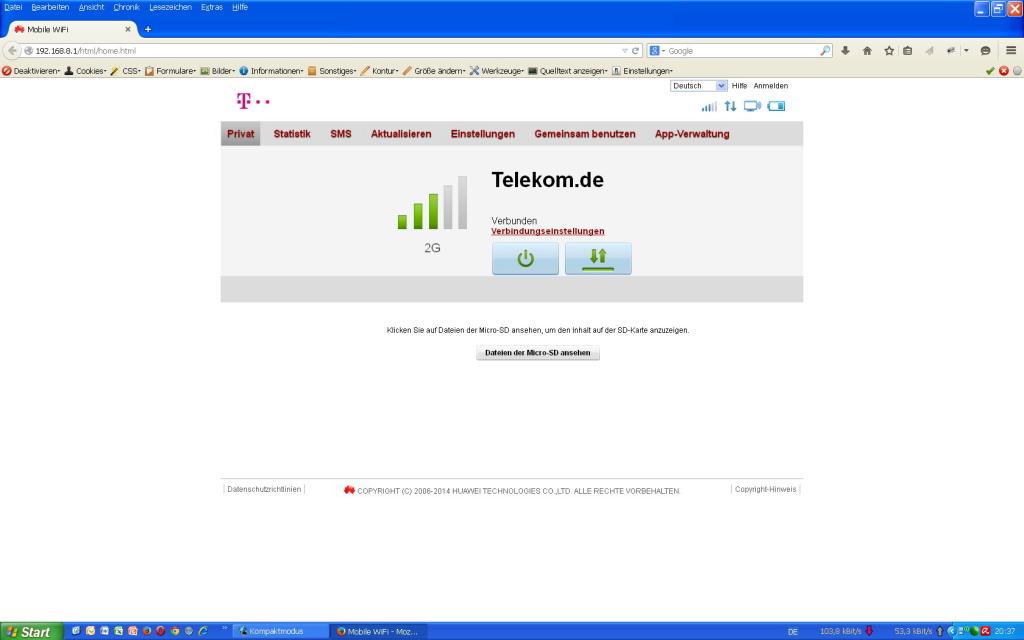Click the back navigation arrow
Screen dimensions: 1024x640
[x=12, y=50]
